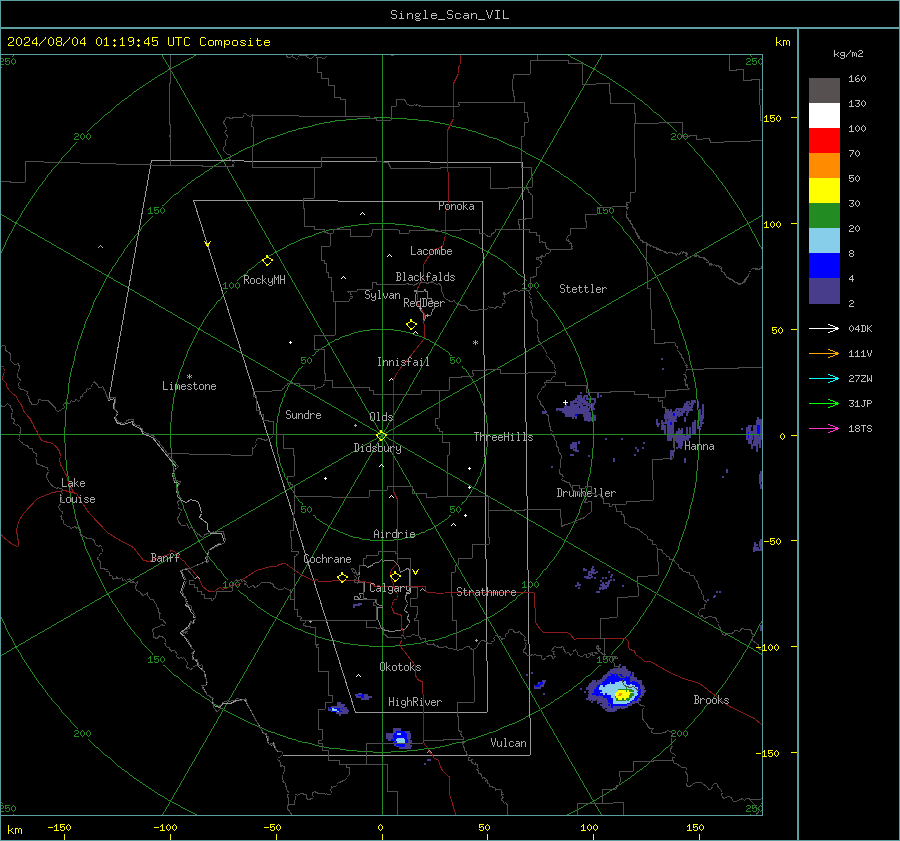Click the Composite word in the header
Screen dimensions: 900x841
pyautogui.click(x=235, y=42)
